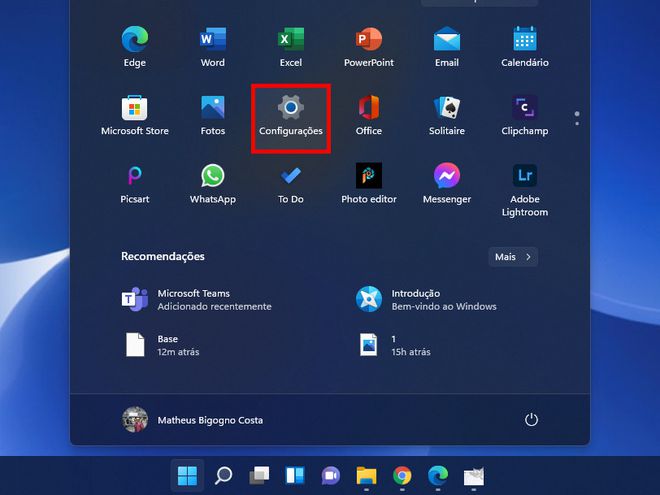Open Edge from the taskbar
Viewport: 660px width, 495px height.
(x=438, y=476)
